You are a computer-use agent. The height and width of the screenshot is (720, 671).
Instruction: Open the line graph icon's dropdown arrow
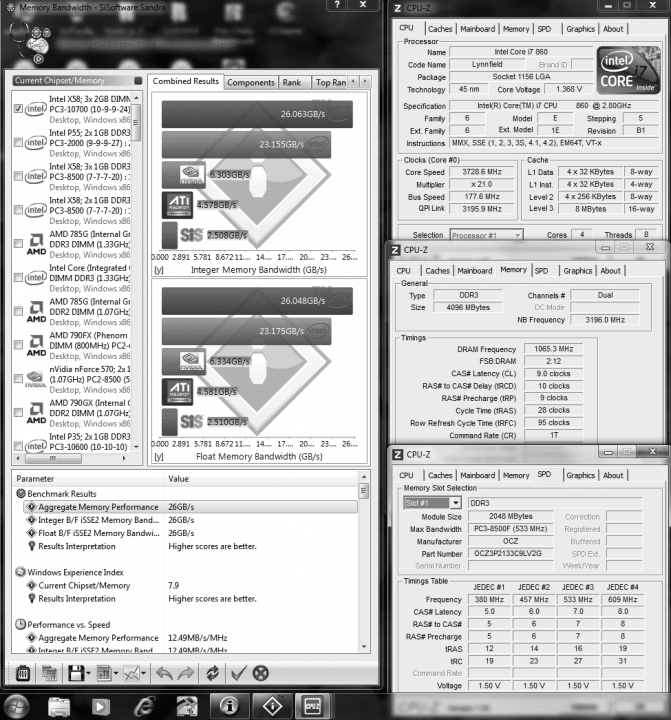point(144,674)
